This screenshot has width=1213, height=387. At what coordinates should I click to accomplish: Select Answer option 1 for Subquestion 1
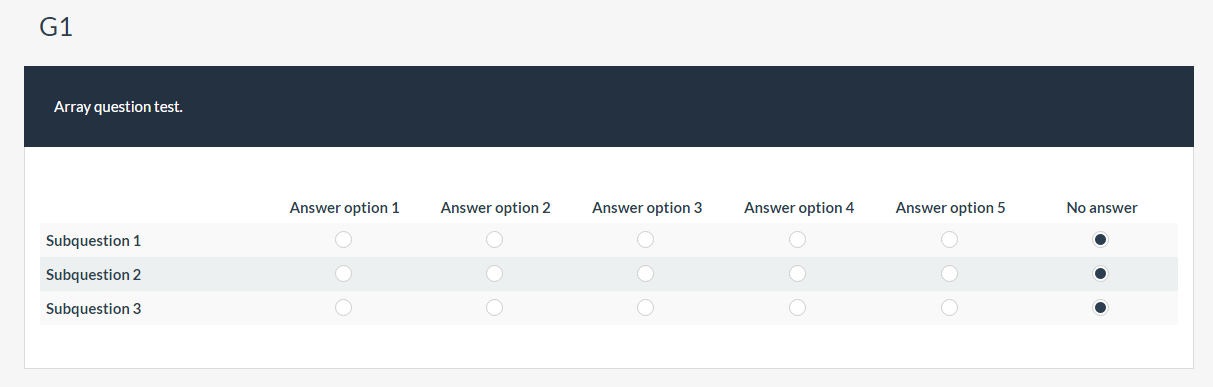click(x=344, y=240)
